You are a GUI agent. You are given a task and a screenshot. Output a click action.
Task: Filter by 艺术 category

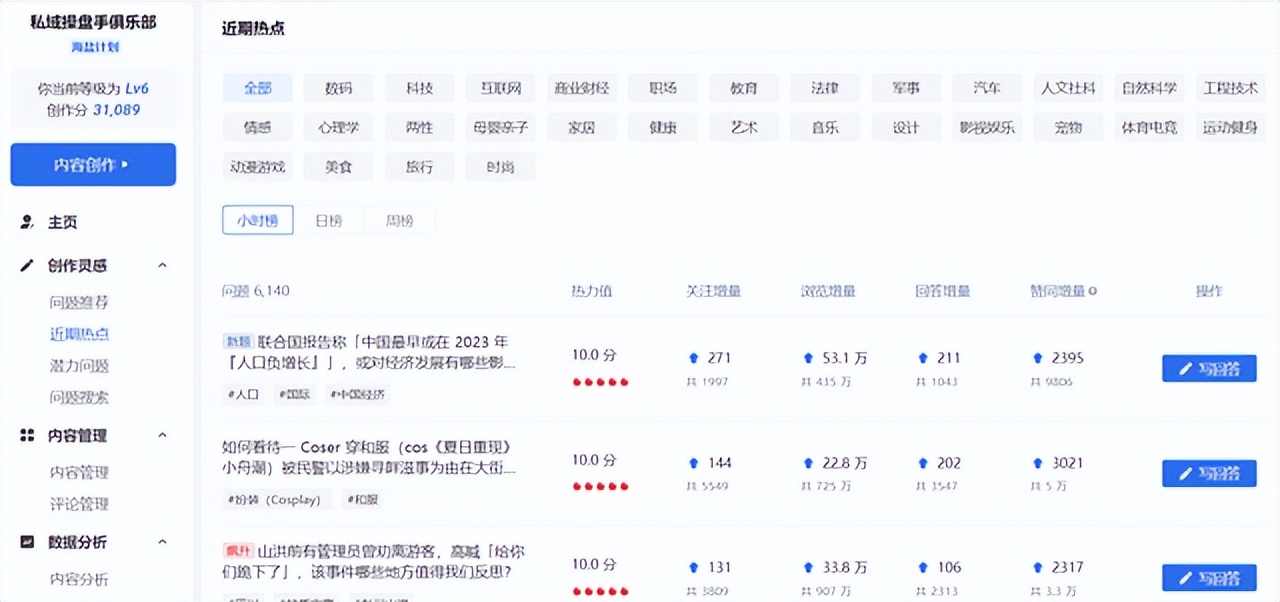[x=744, y=127]
